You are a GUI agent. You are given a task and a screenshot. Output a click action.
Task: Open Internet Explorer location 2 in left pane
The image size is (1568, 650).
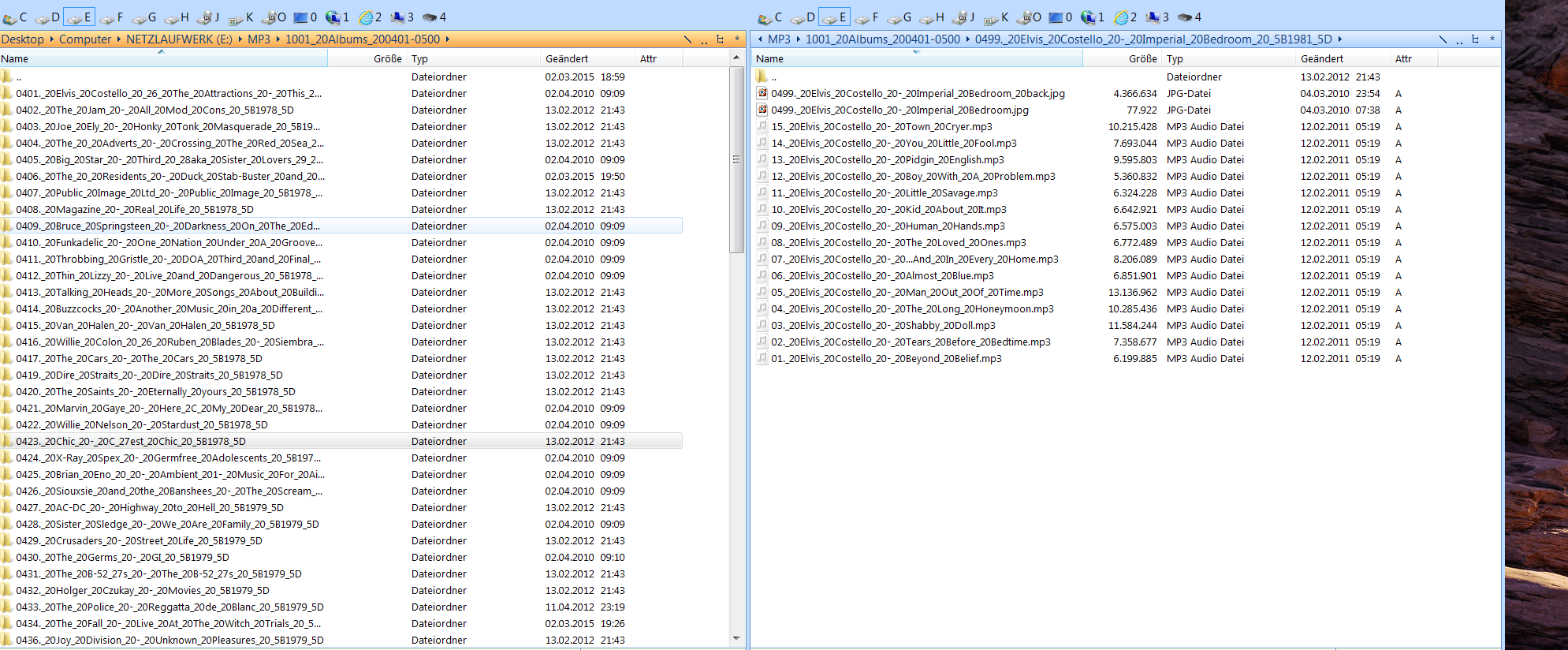(371, 17)
